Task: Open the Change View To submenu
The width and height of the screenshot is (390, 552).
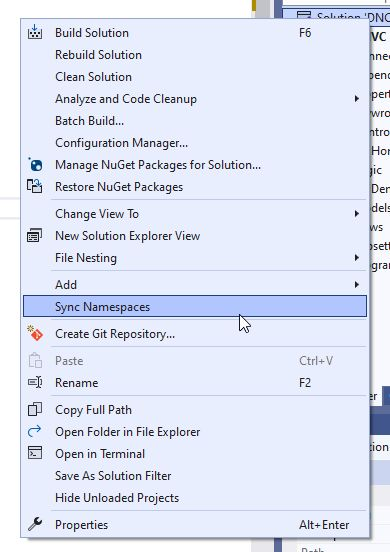Action: [195, 214]
